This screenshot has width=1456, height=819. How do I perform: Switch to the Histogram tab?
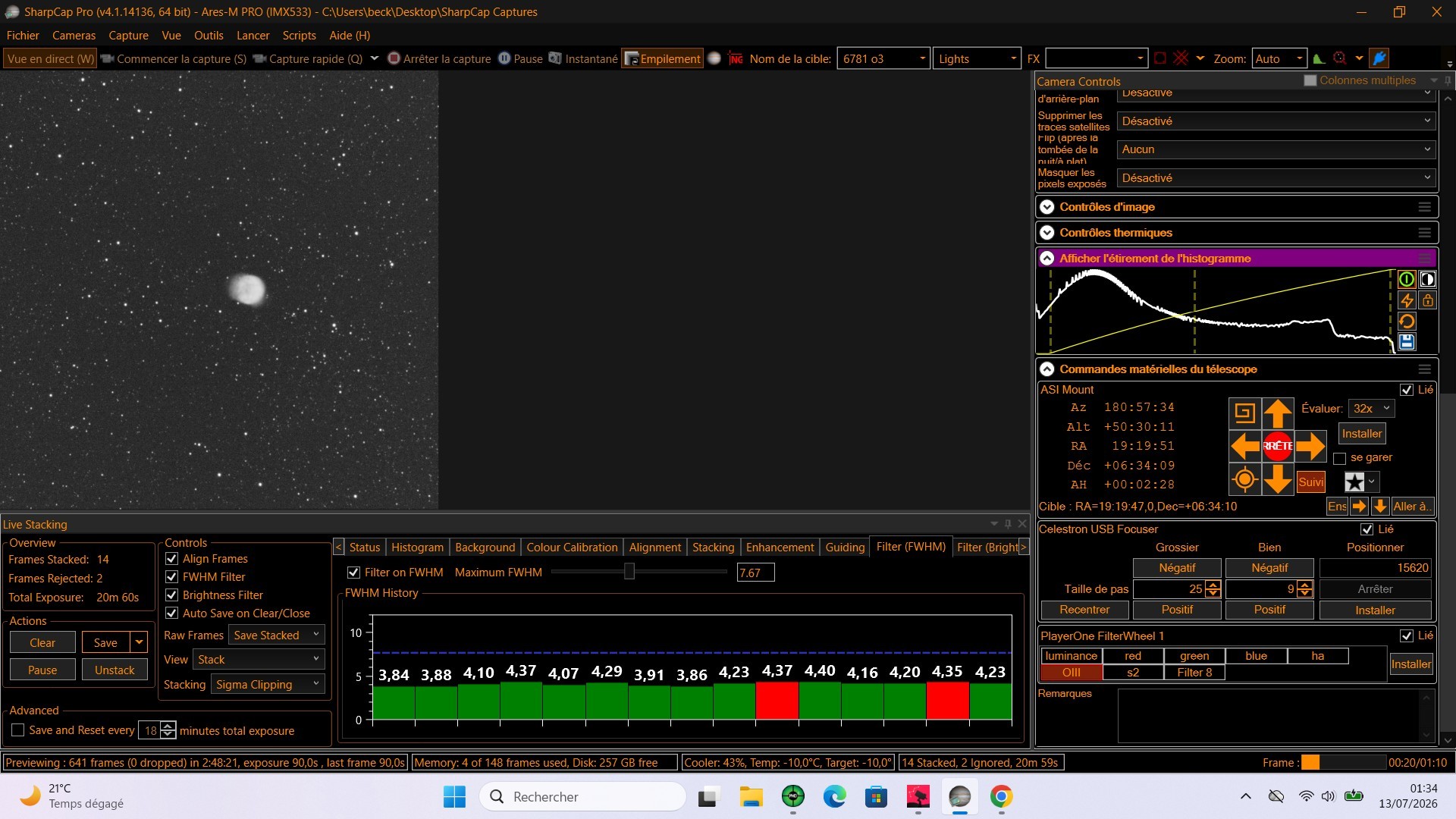(417, 548)
